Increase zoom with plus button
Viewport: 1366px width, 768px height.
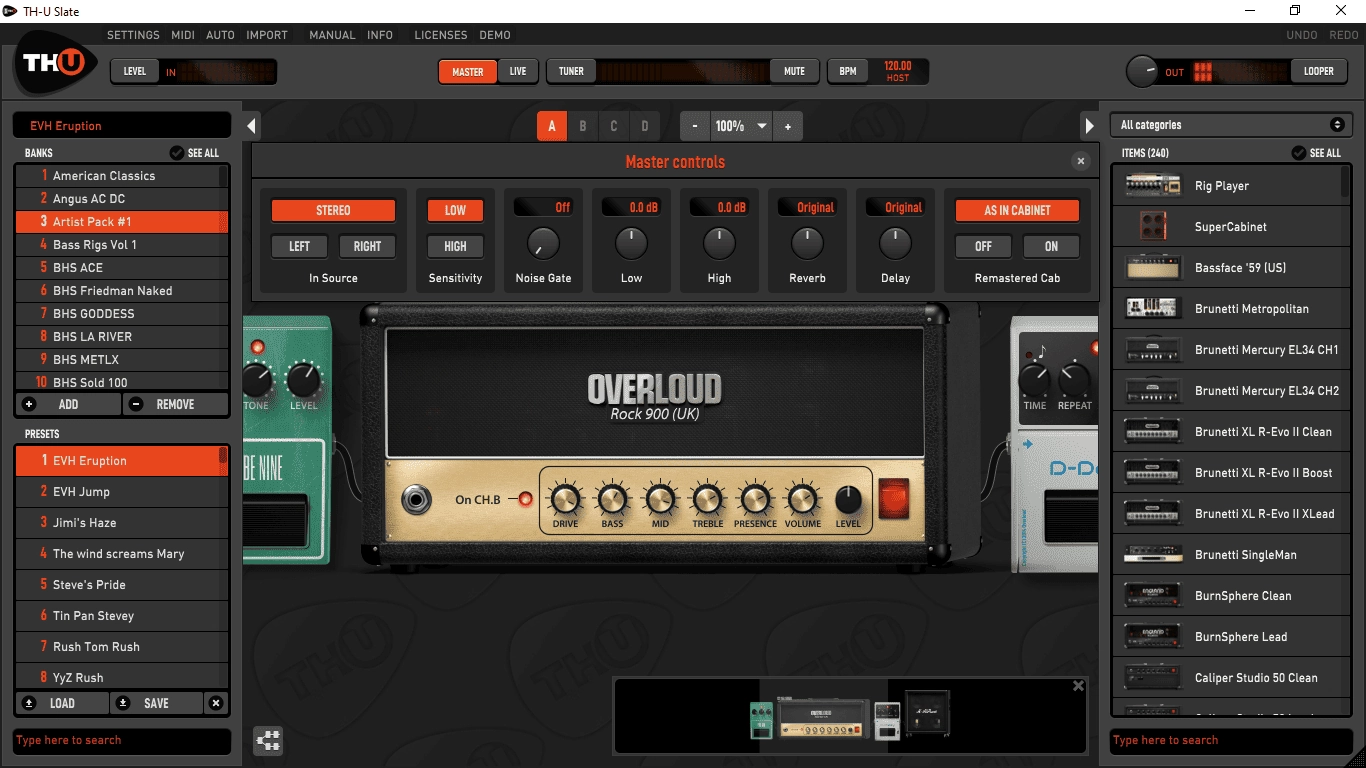[788, 126]
